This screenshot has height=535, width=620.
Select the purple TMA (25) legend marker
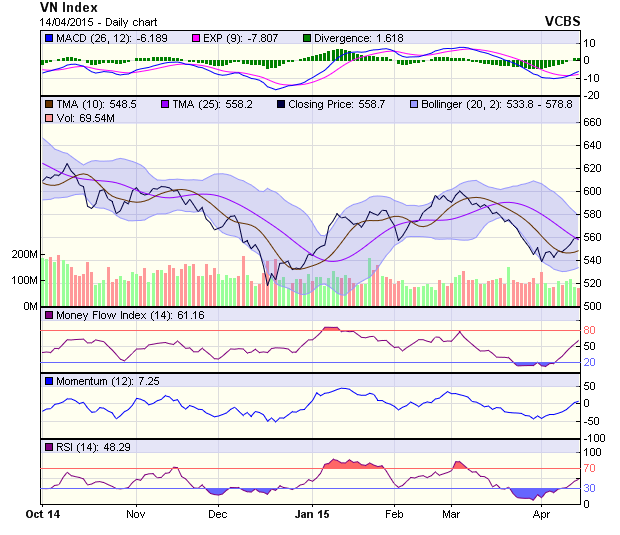click(166, 104)
